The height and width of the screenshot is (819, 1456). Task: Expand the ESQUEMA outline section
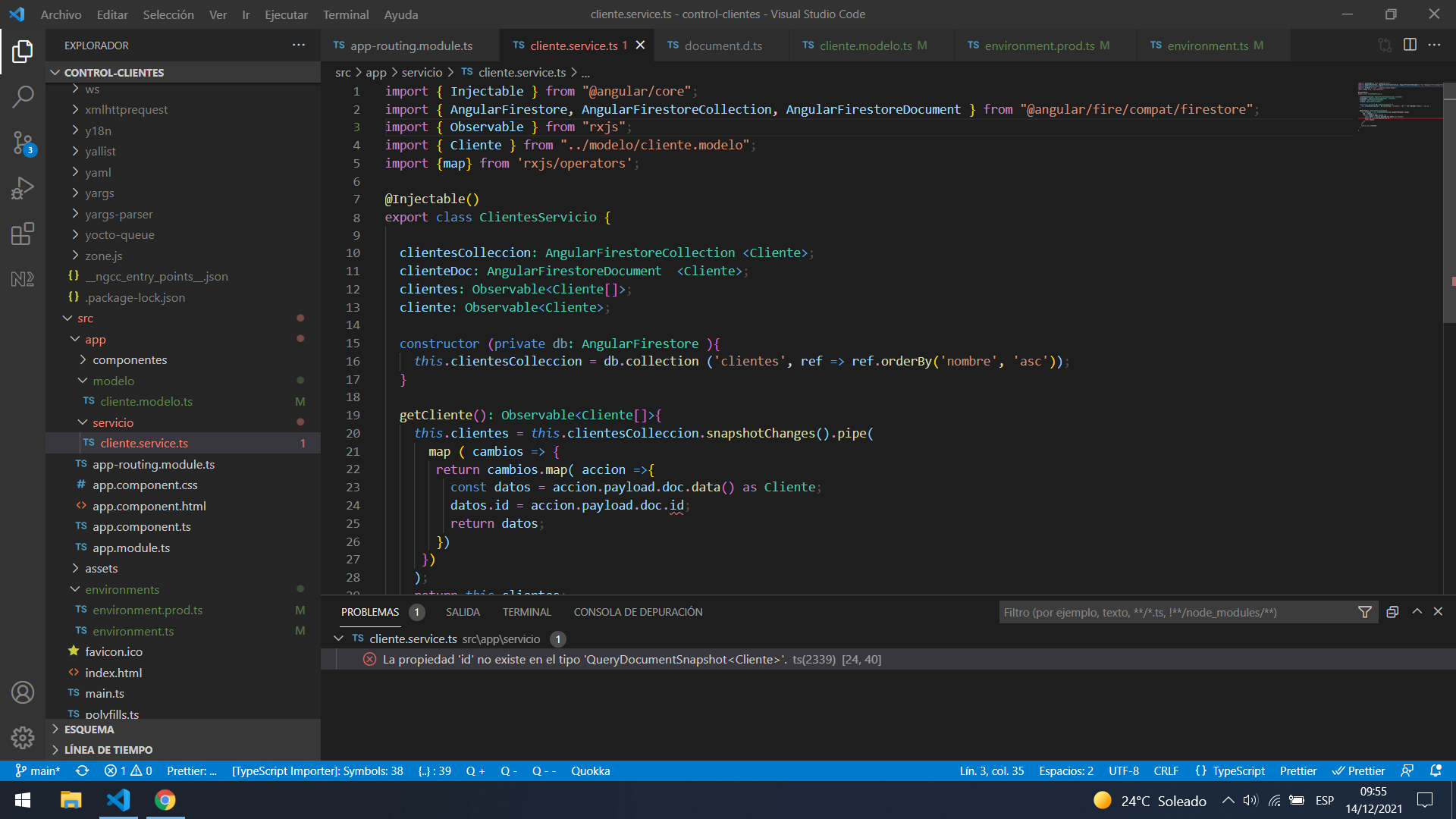coord(183,730)
